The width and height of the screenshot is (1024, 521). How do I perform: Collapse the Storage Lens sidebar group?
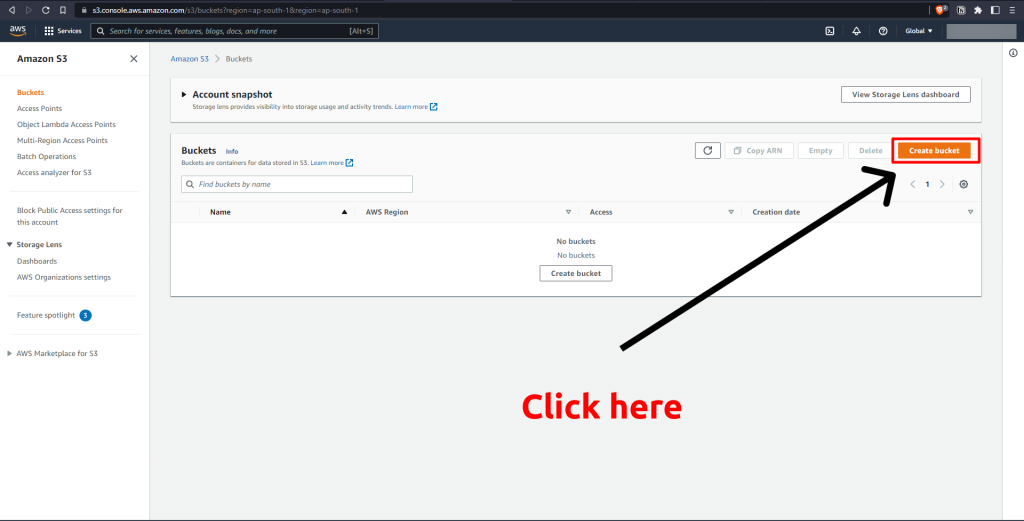pyautogui.click(x=10, y=245)
